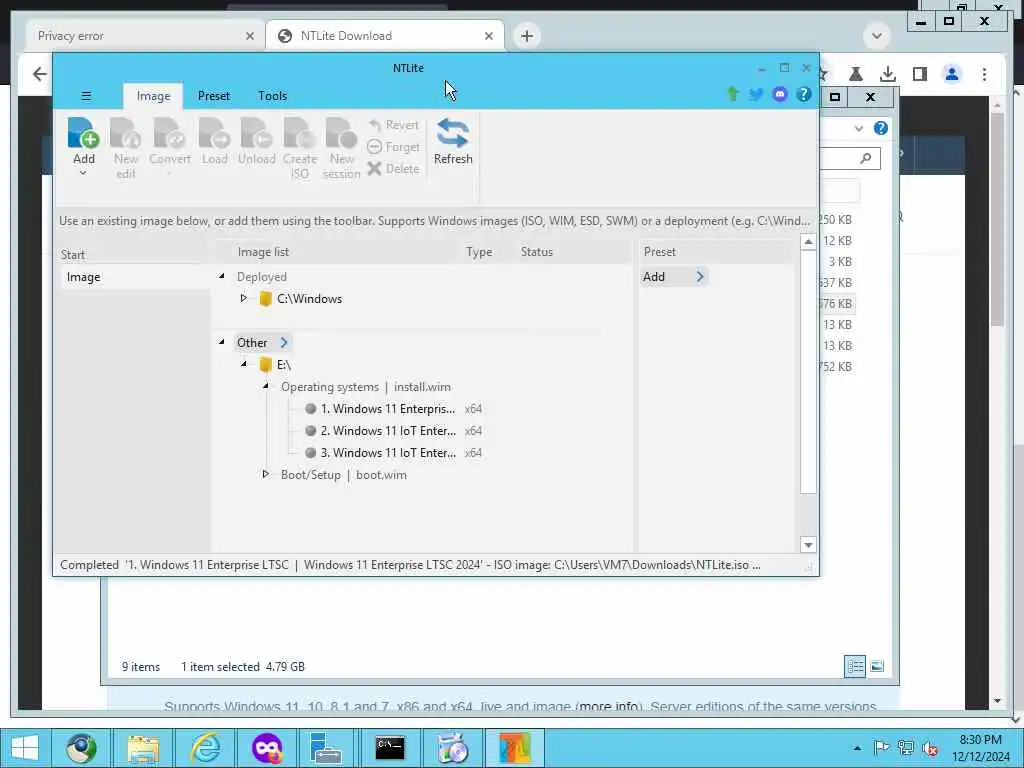Click the browser back arrow
Screen dimensions: 1024x768
coord(40,74)
